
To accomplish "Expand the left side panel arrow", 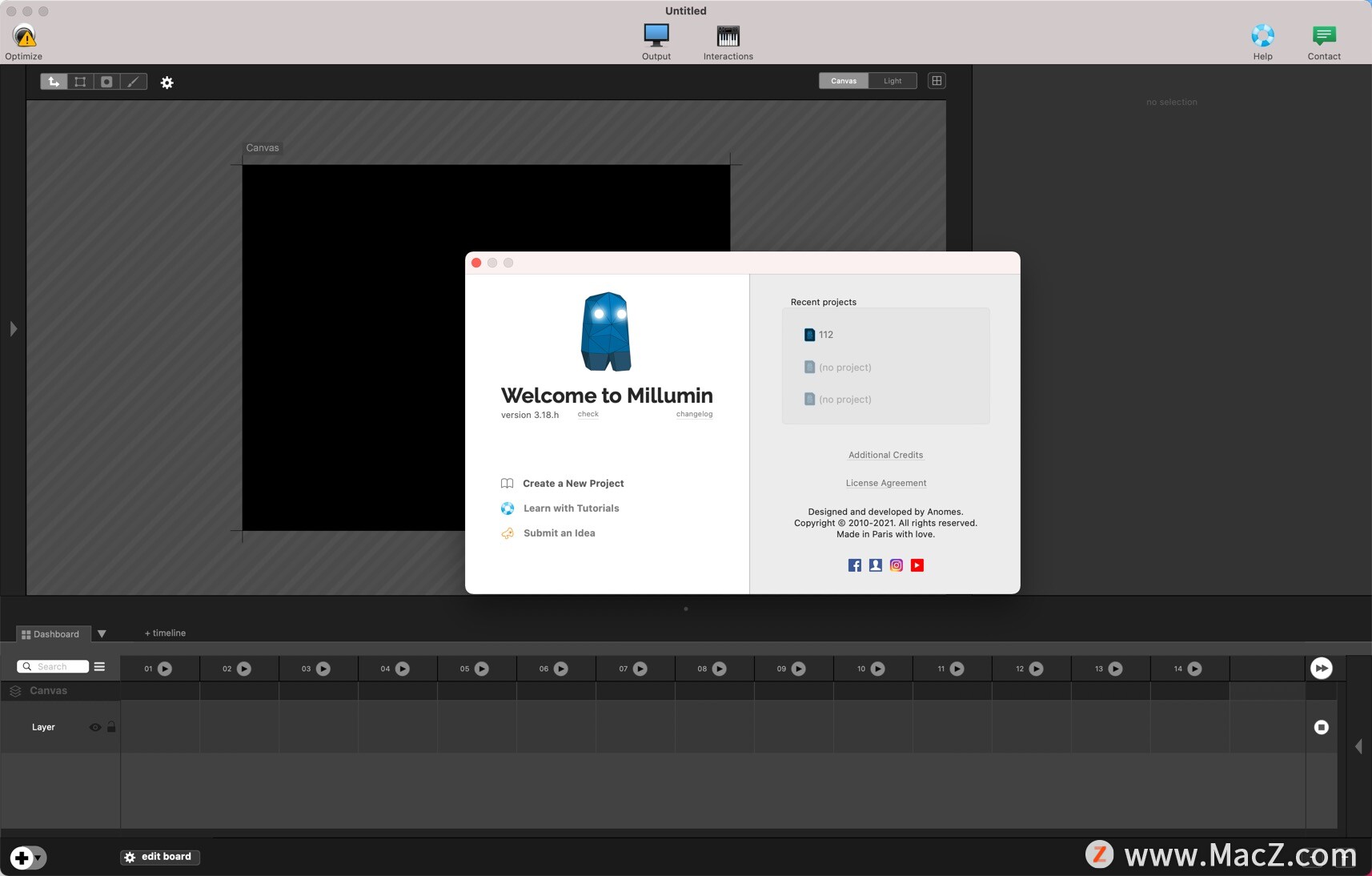I will 13,329.
